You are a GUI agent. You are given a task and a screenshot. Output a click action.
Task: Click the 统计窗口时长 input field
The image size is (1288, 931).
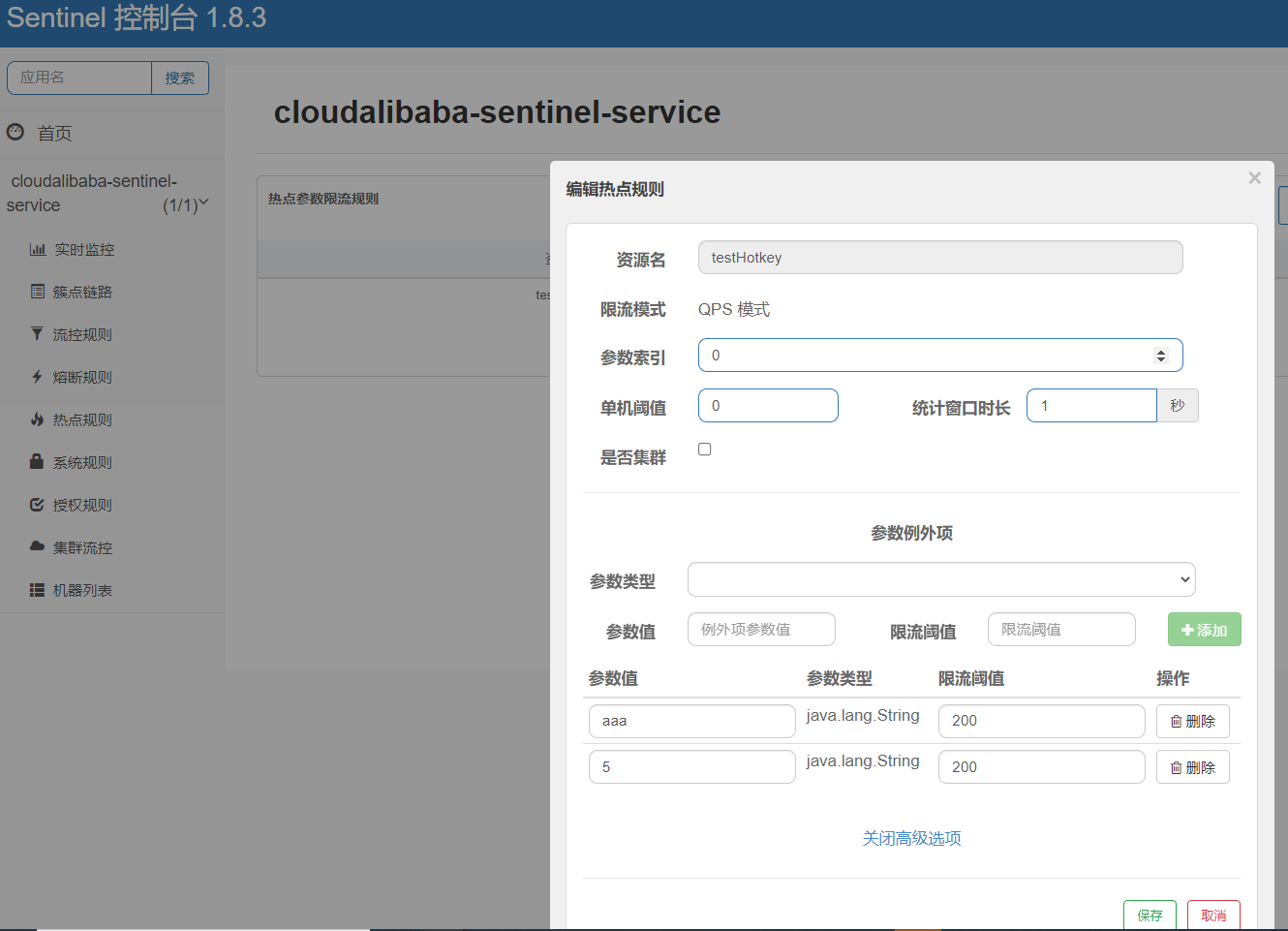point(1091,406)
